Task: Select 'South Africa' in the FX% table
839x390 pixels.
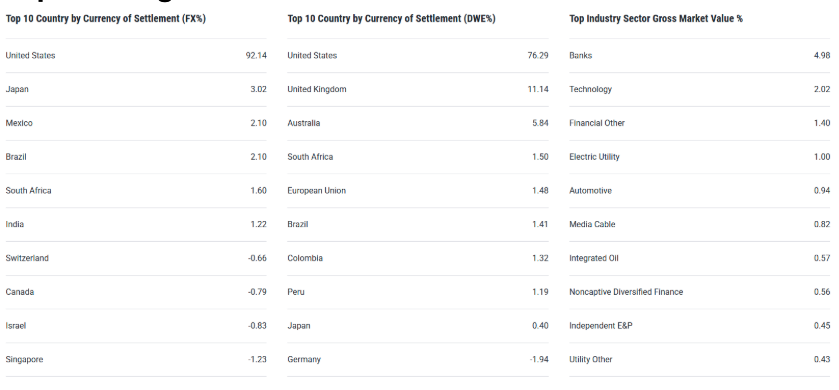Action: [28, 190]
